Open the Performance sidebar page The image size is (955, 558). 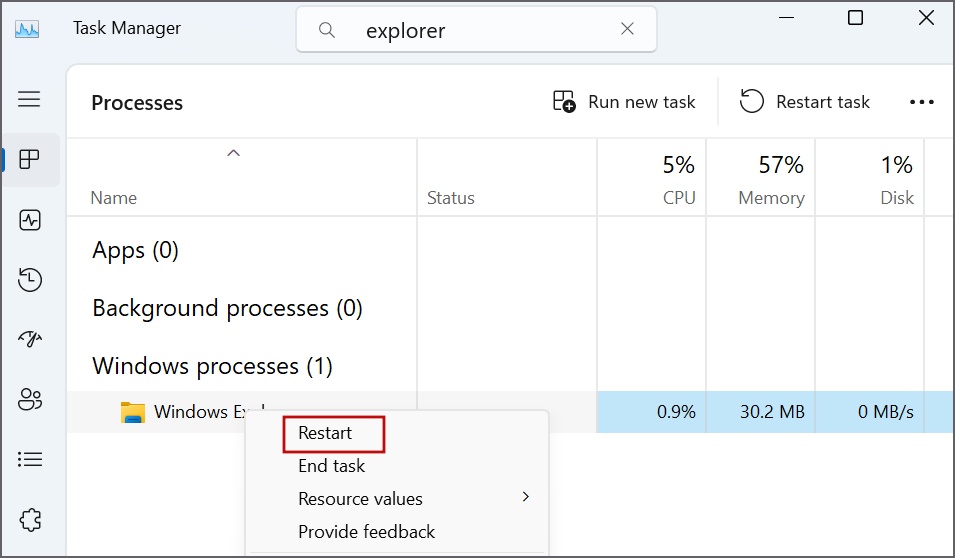tap(29, 220)
